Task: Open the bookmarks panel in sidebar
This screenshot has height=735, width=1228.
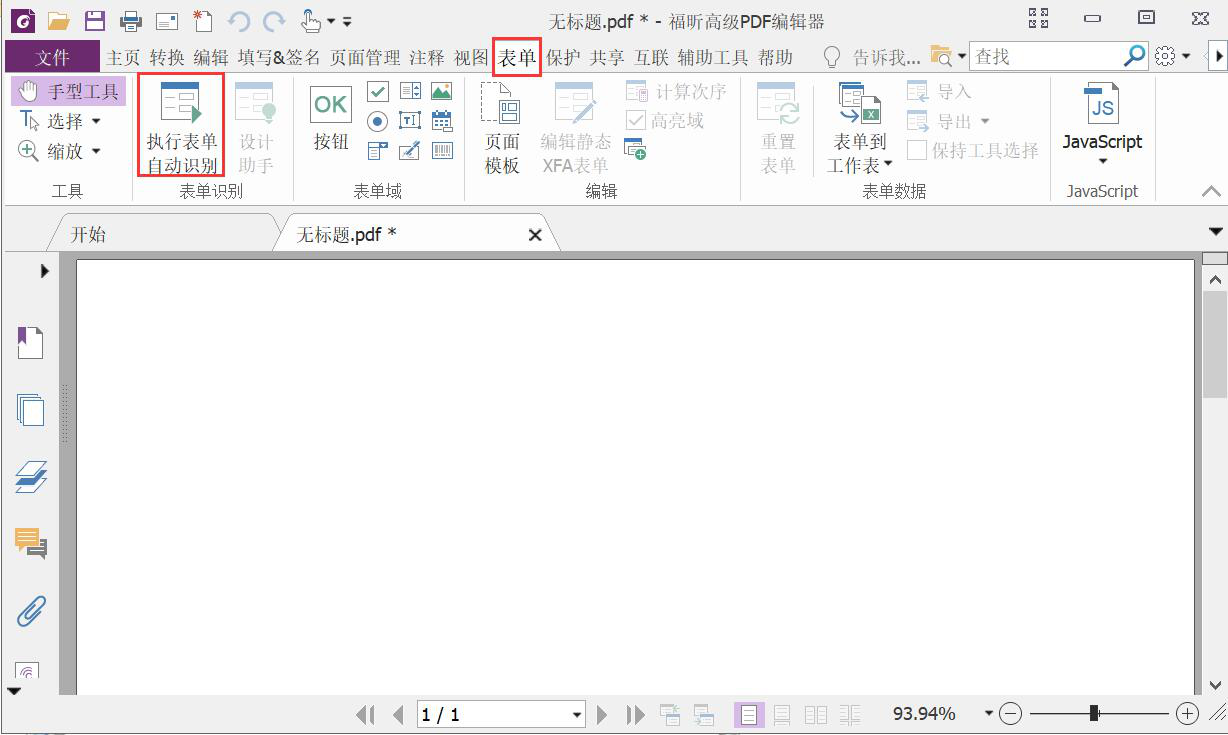Action: click(x=30, y=343)
